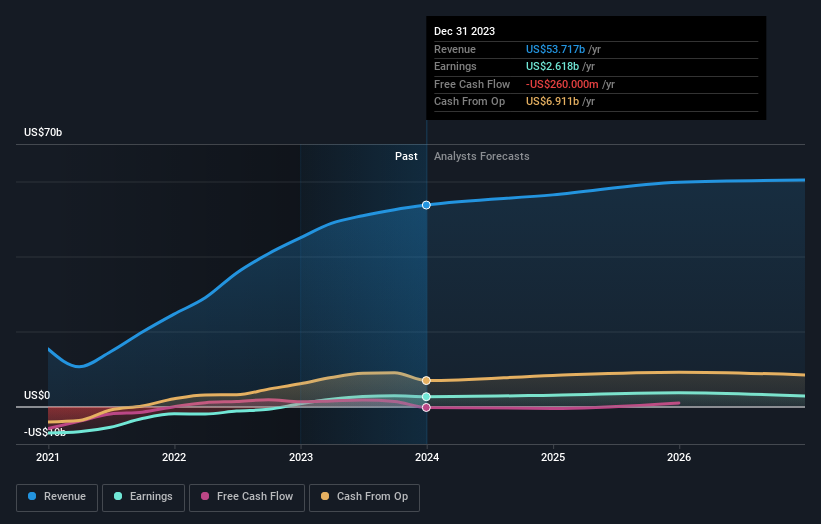Click the Earnings value US$2.618b in tooltip
The height and width of the screenshot is (524, 821).
pyautogui.click(x=552, y=66)
